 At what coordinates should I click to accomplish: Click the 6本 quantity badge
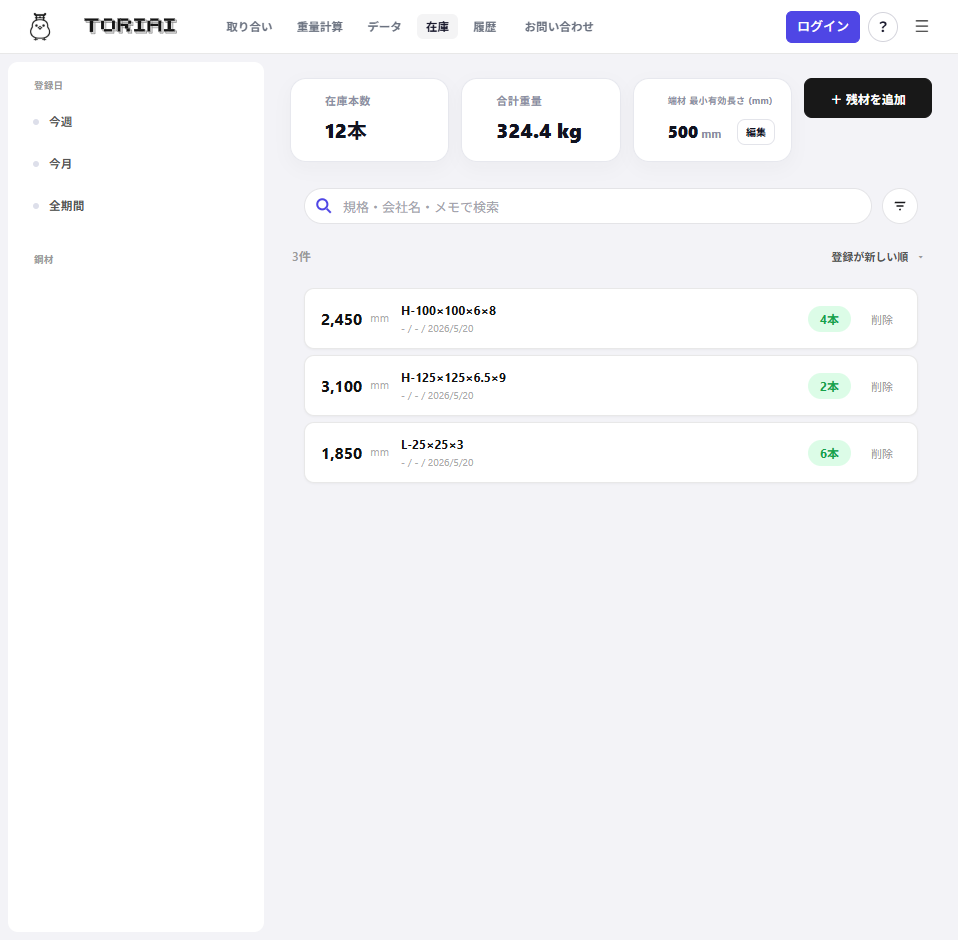coord(829,454)
